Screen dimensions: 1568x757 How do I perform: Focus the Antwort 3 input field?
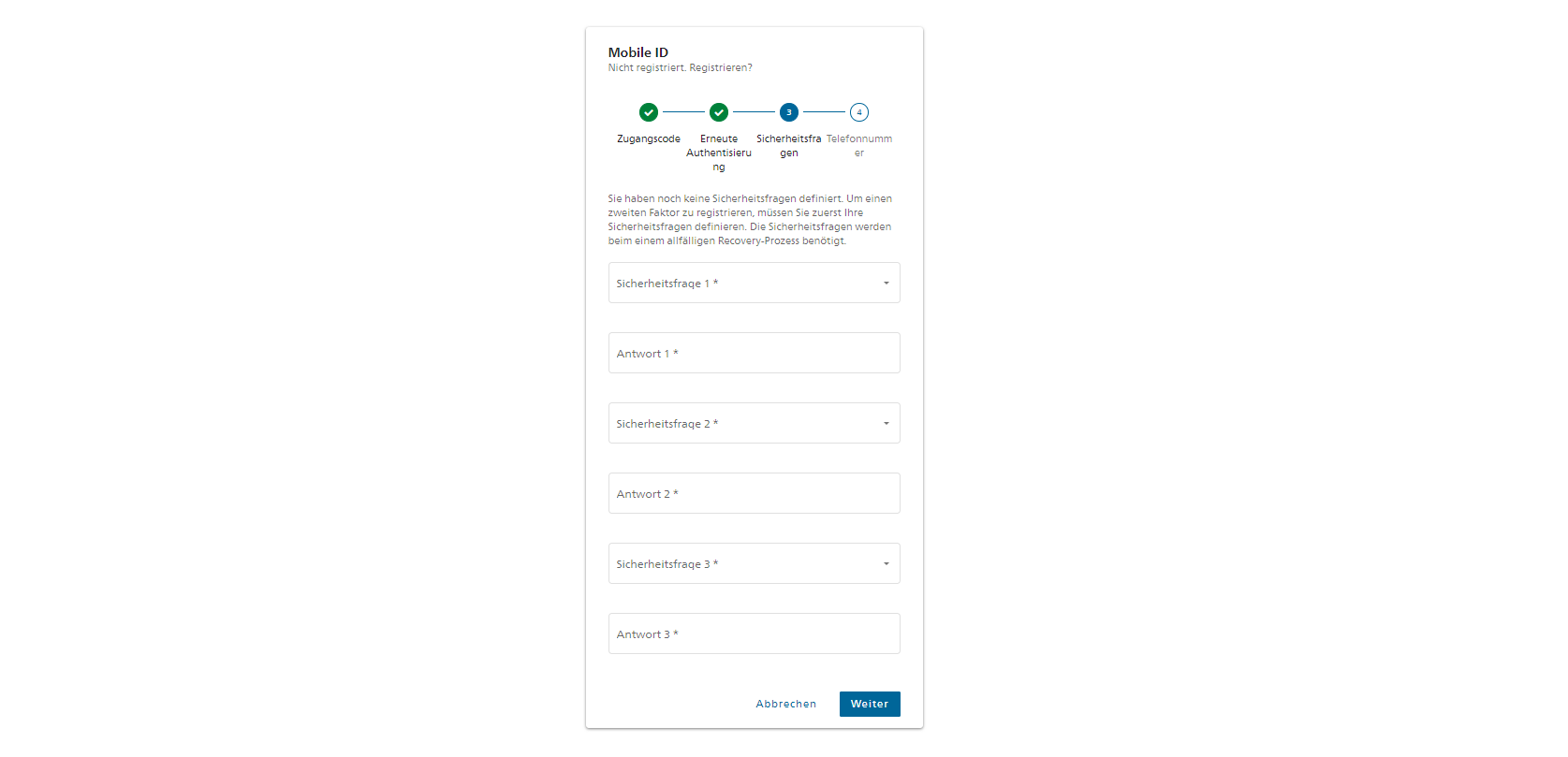click(x=755, y=633)
